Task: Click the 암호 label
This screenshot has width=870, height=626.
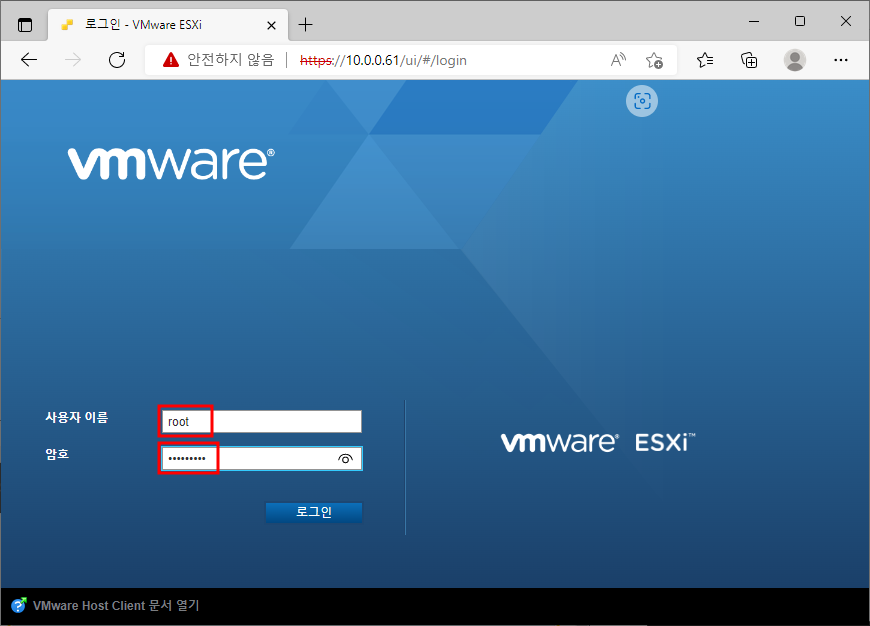Action: click(57, 455)
